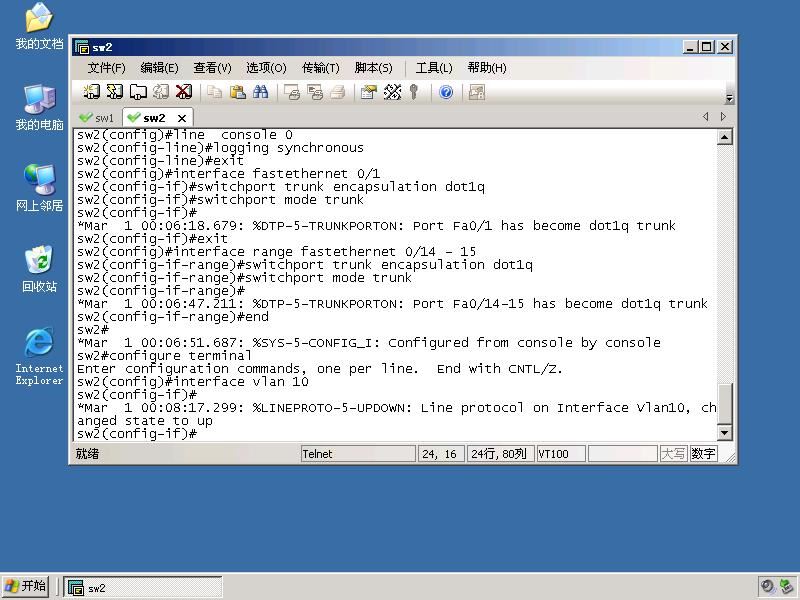Open the Connect session toolbar icon
The image size is (800, 600).
tap(92, 92)
